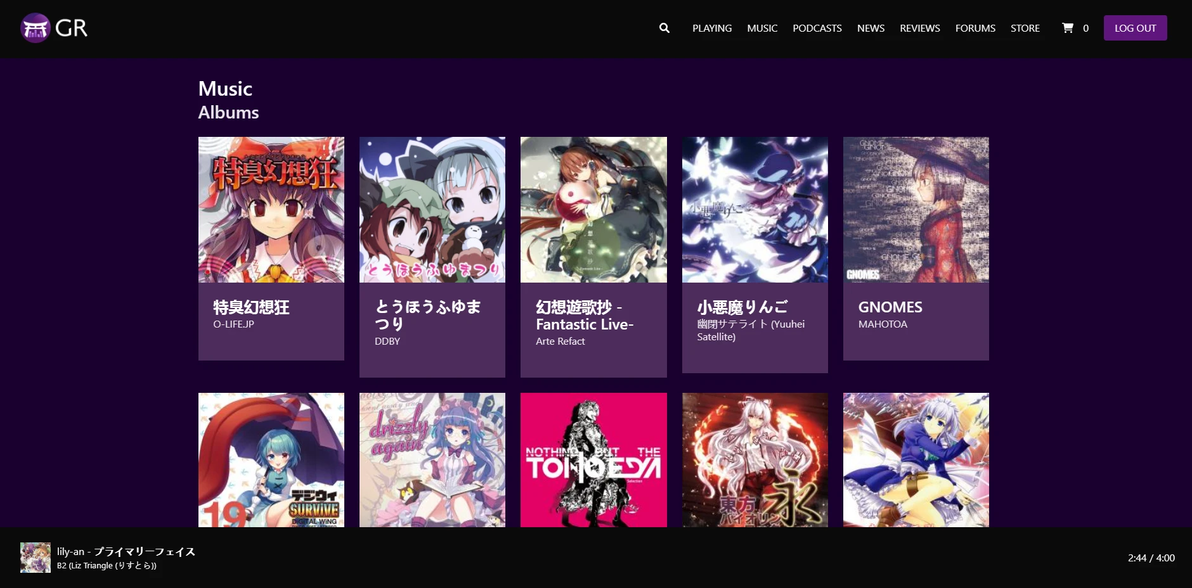Open search with the magnifier icon

point(664,28)
